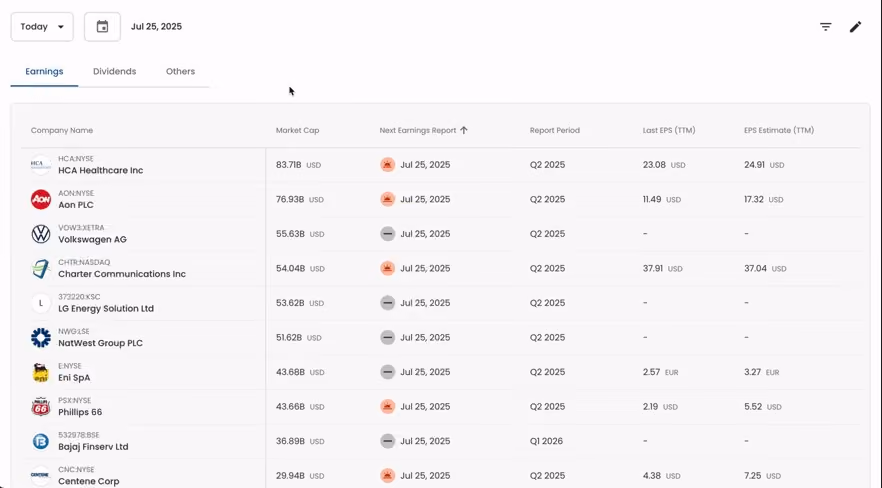
Task: Open the Today period dropdown
Action: (x=42, y=26)
